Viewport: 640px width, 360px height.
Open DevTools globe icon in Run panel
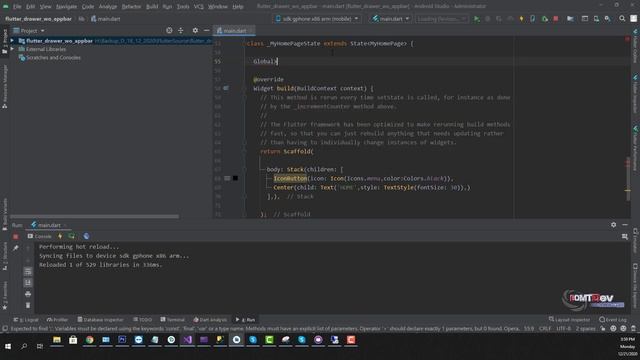86,236
